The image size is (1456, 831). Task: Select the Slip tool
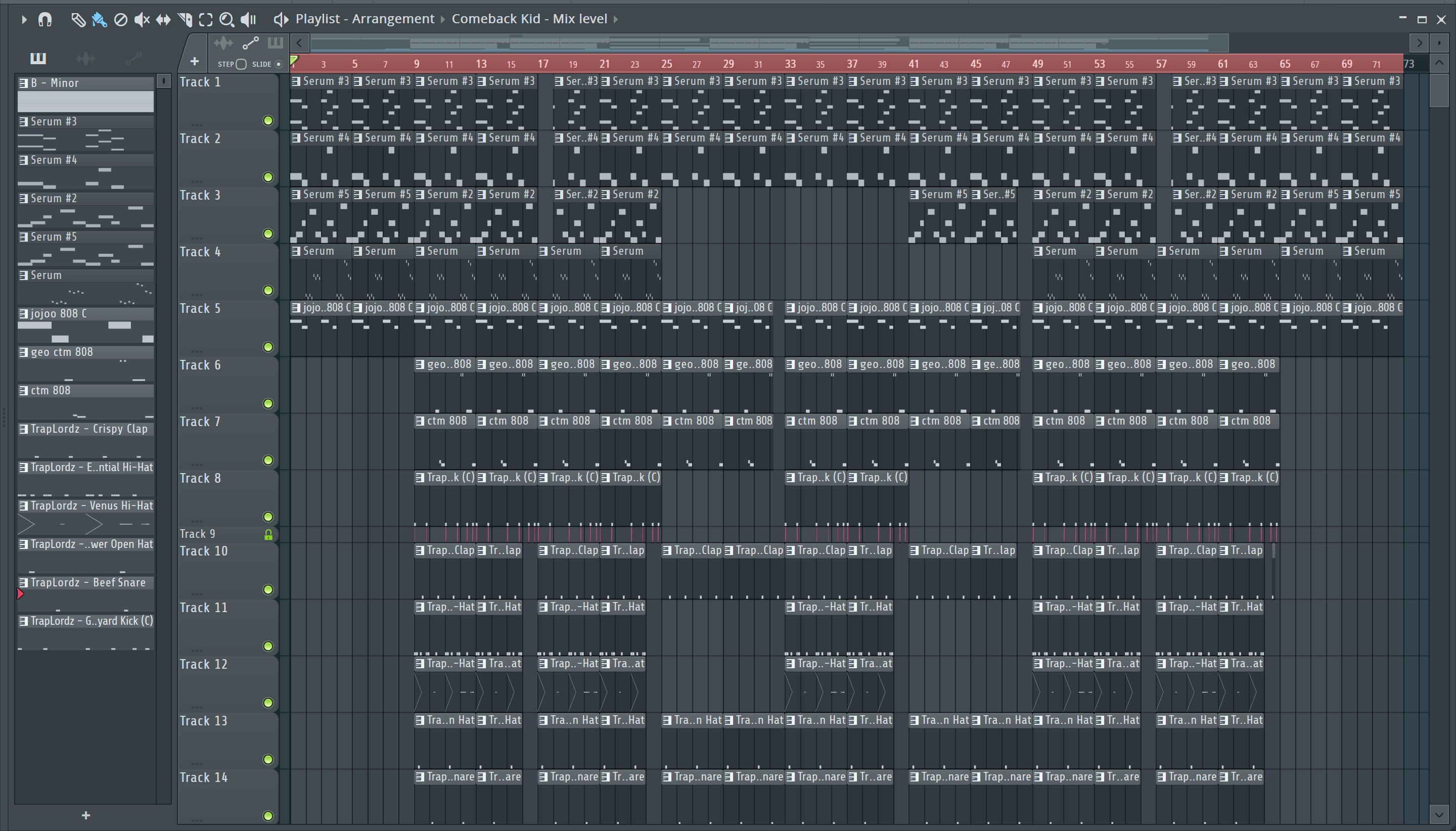click(x=163, y=19)
